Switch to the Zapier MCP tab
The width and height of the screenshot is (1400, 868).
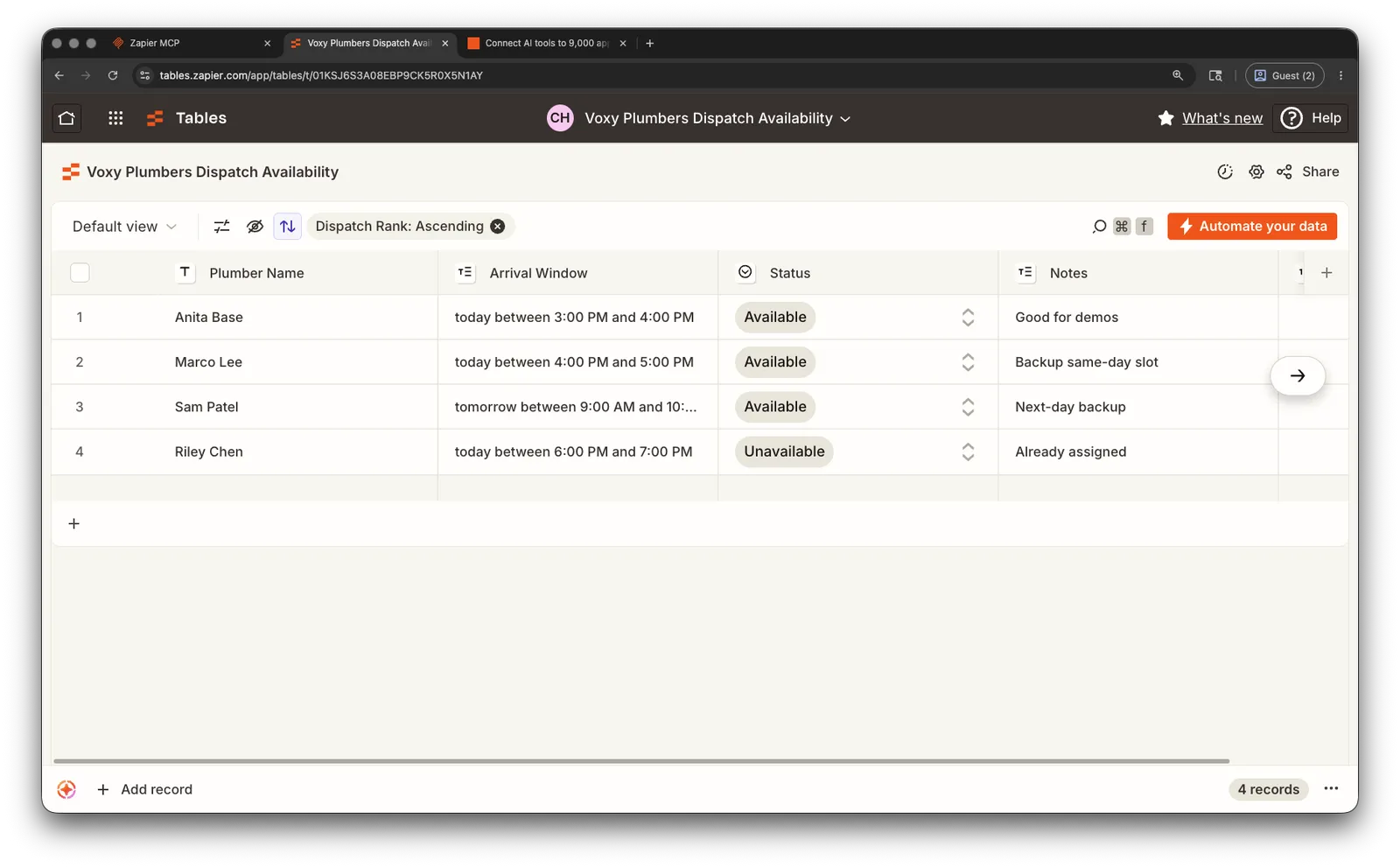click(191, 43)
